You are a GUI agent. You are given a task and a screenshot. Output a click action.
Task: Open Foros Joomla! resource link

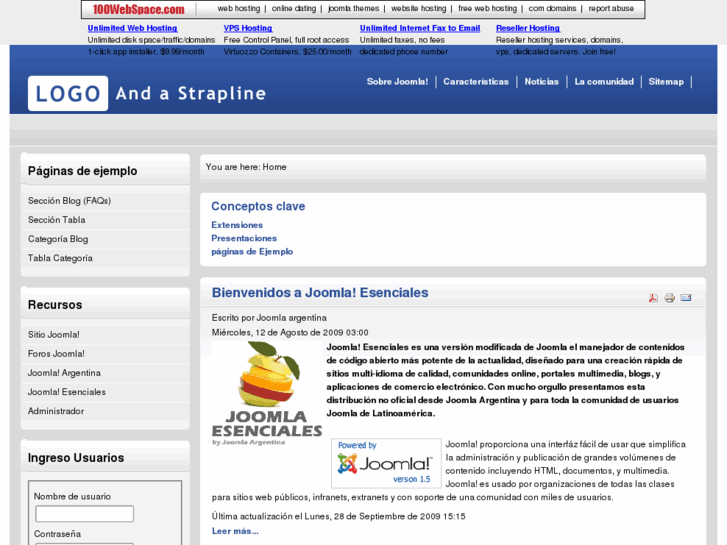[x=56, y=353]
